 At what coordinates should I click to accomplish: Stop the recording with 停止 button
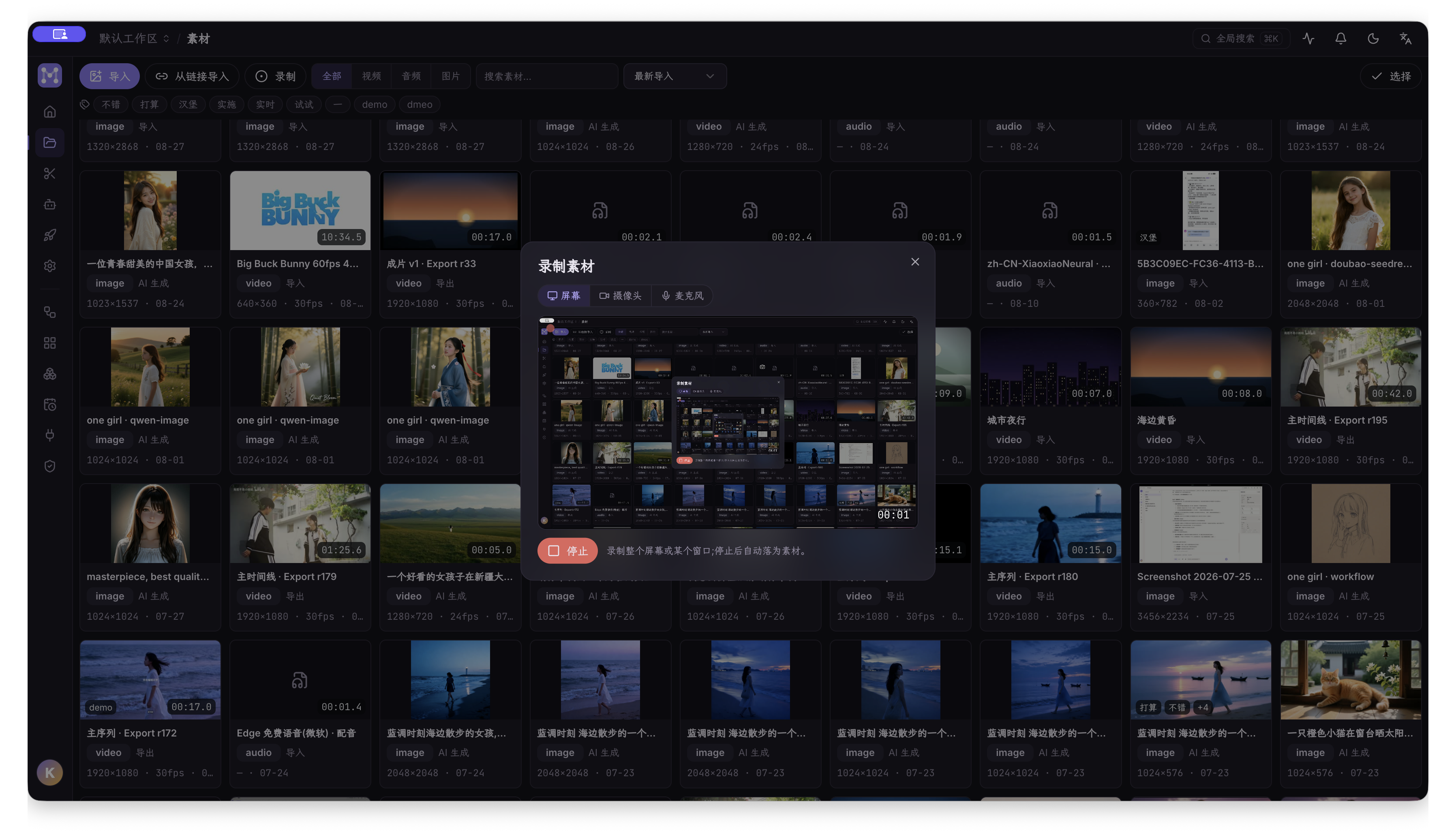(x=567, y=551)
